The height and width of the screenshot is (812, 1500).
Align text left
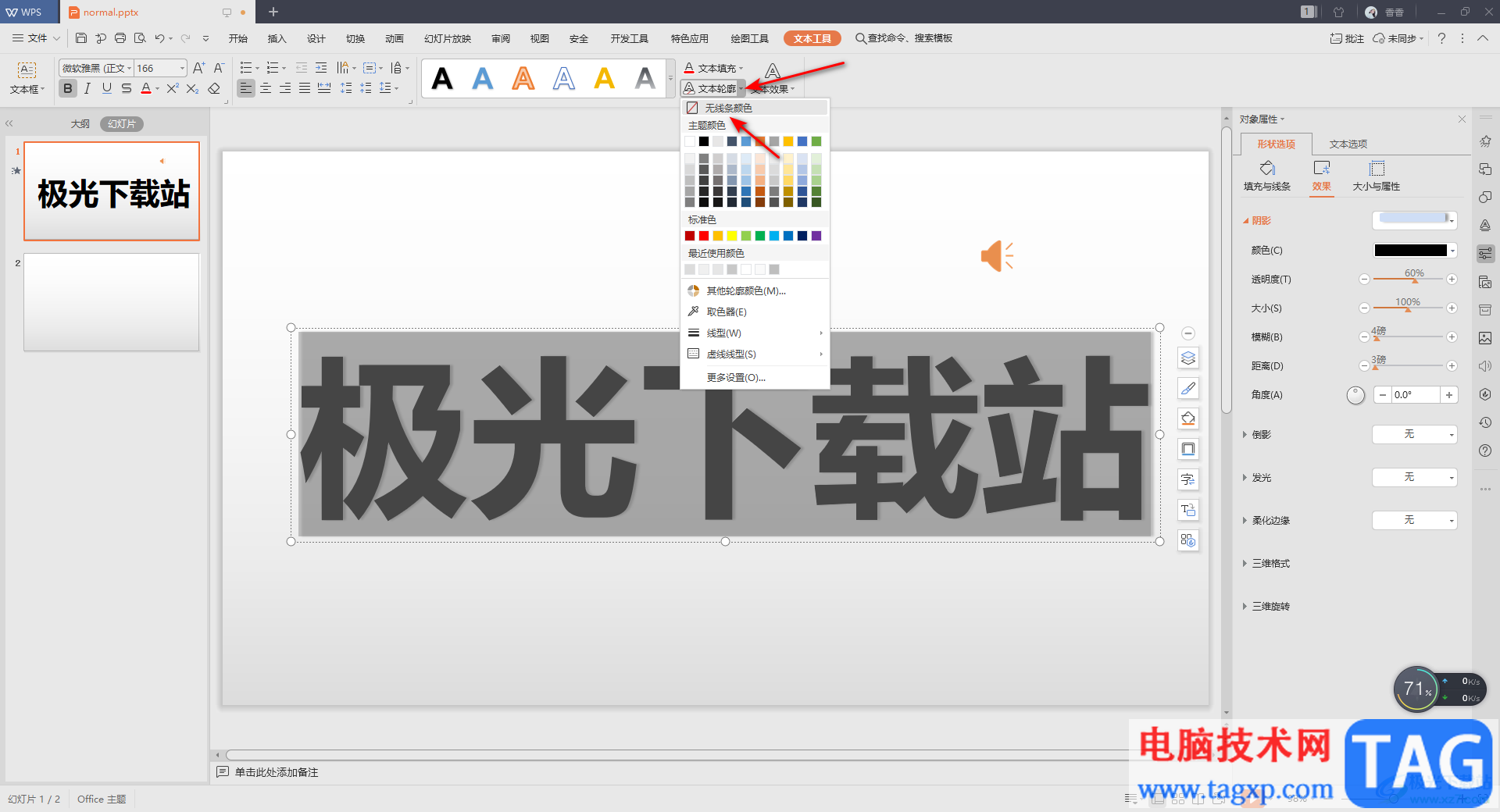pyautogui.click(x=246, y=88)
